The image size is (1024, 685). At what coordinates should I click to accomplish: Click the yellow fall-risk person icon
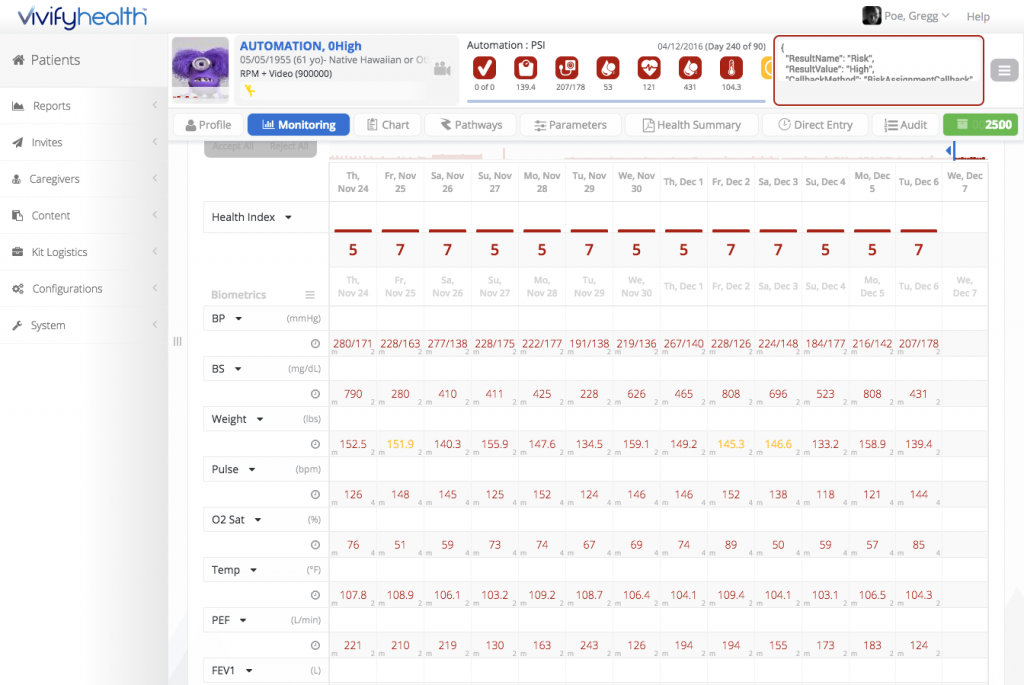[x=249, y=90]
